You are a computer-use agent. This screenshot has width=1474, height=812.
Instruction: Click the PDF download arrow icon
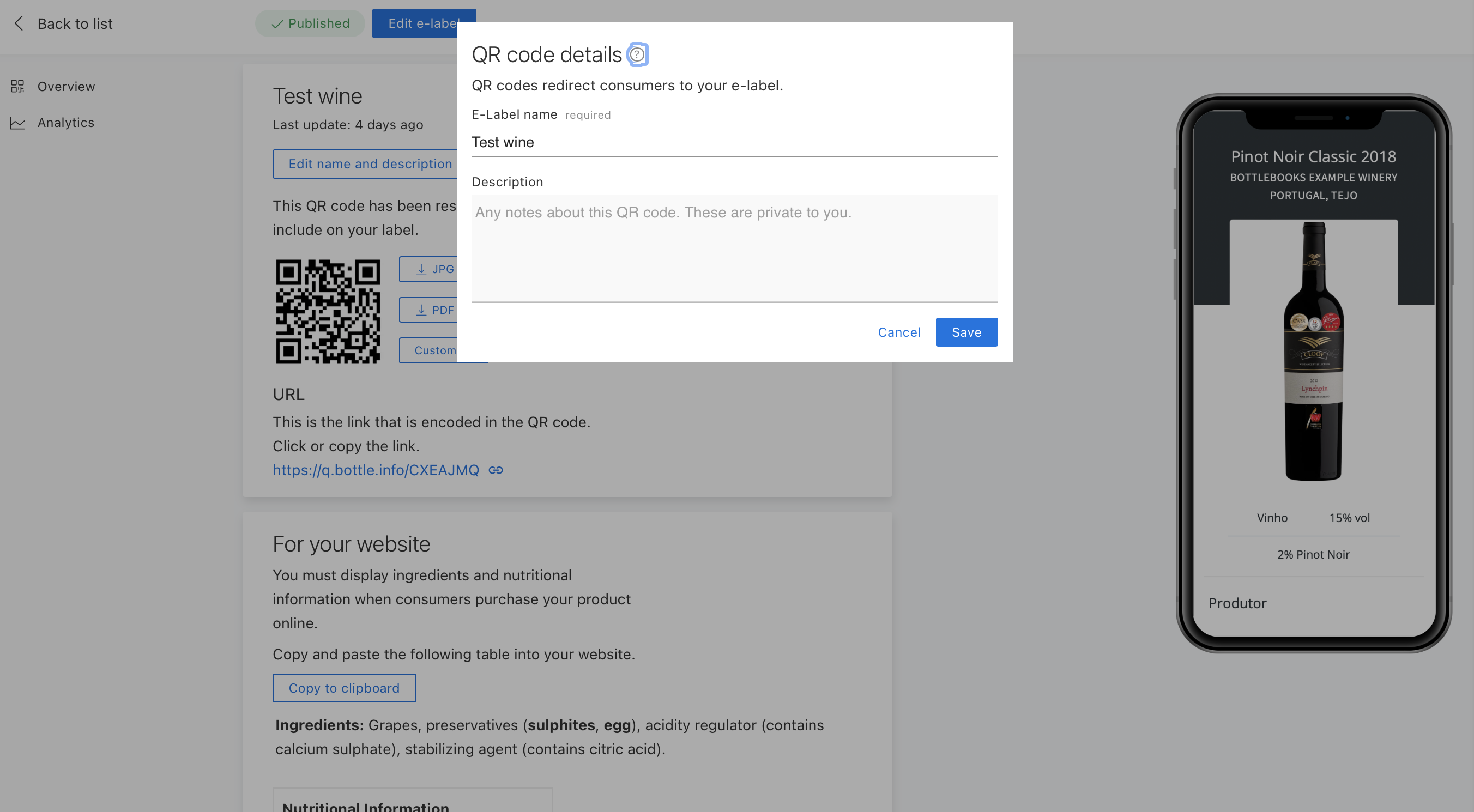point(422,310)
